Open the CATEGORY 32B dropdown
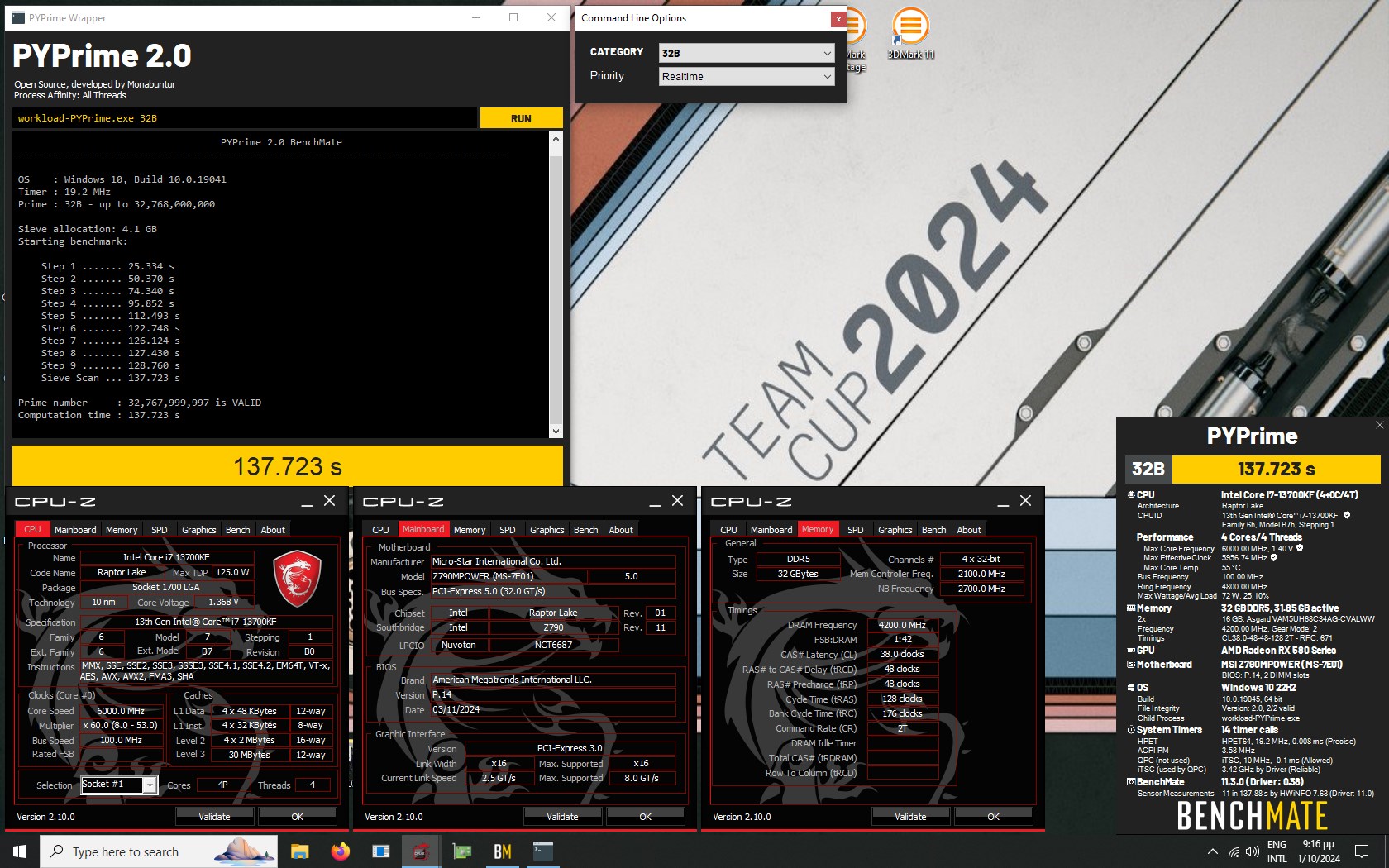1389x868 pixels. pyautogui.click(x=747, y=53)
